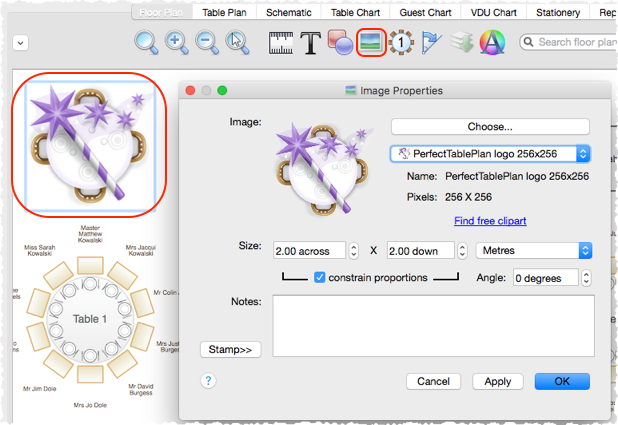618x425 pixels.
Task: Cancel the Image Properties dialog
Action: [433, 381]
